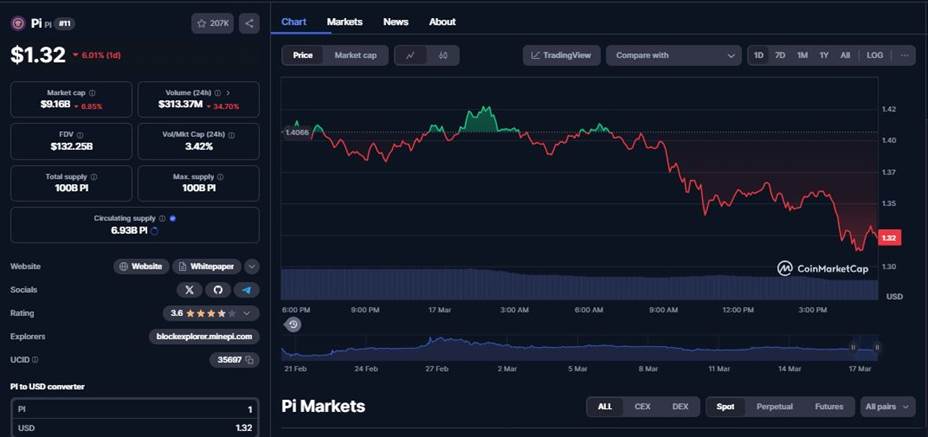928x437 pixels.
Task: Toggle LOG scale on the chart
Action: click(x=875, y=55)
